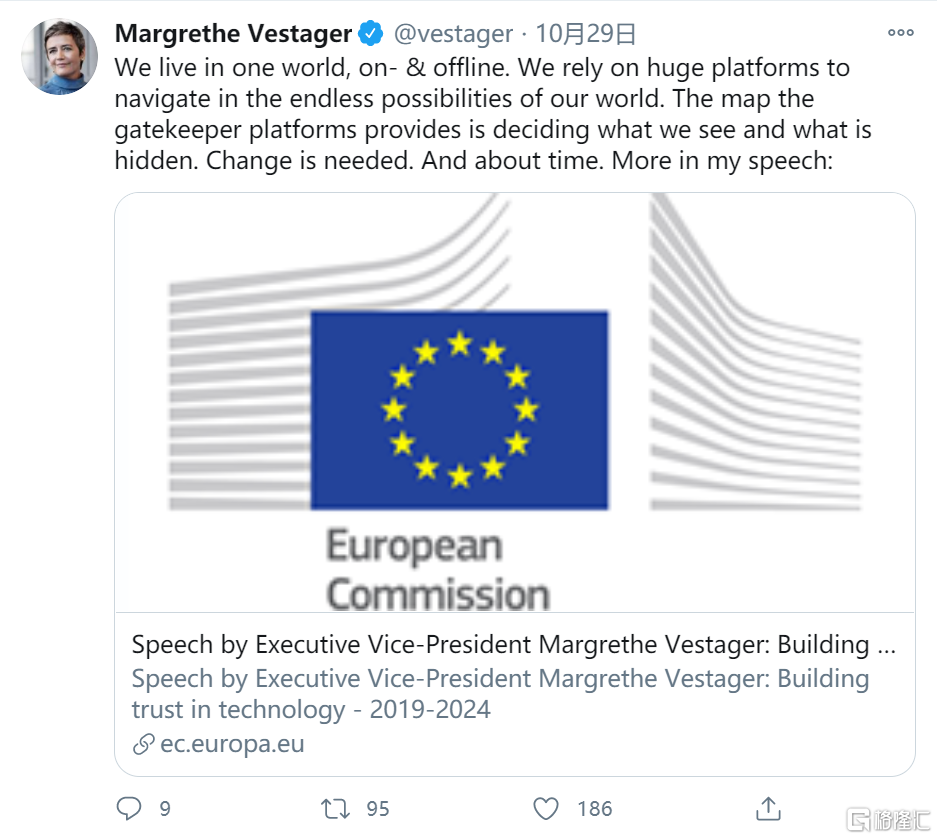
Task: Open the @vestager handle link
Action: coord(453,34)
